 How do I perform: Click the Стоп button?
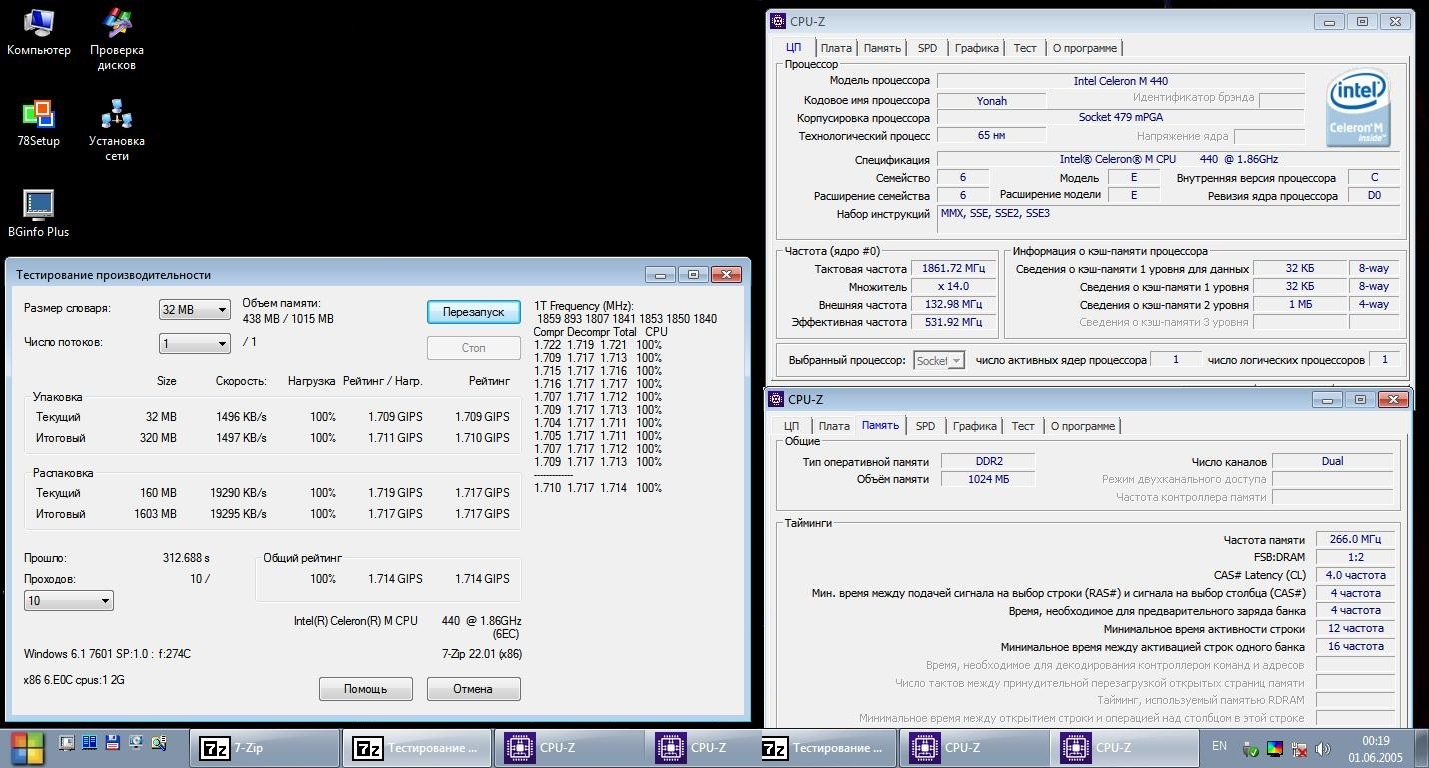pyautogui.click(x=474, y=348)
